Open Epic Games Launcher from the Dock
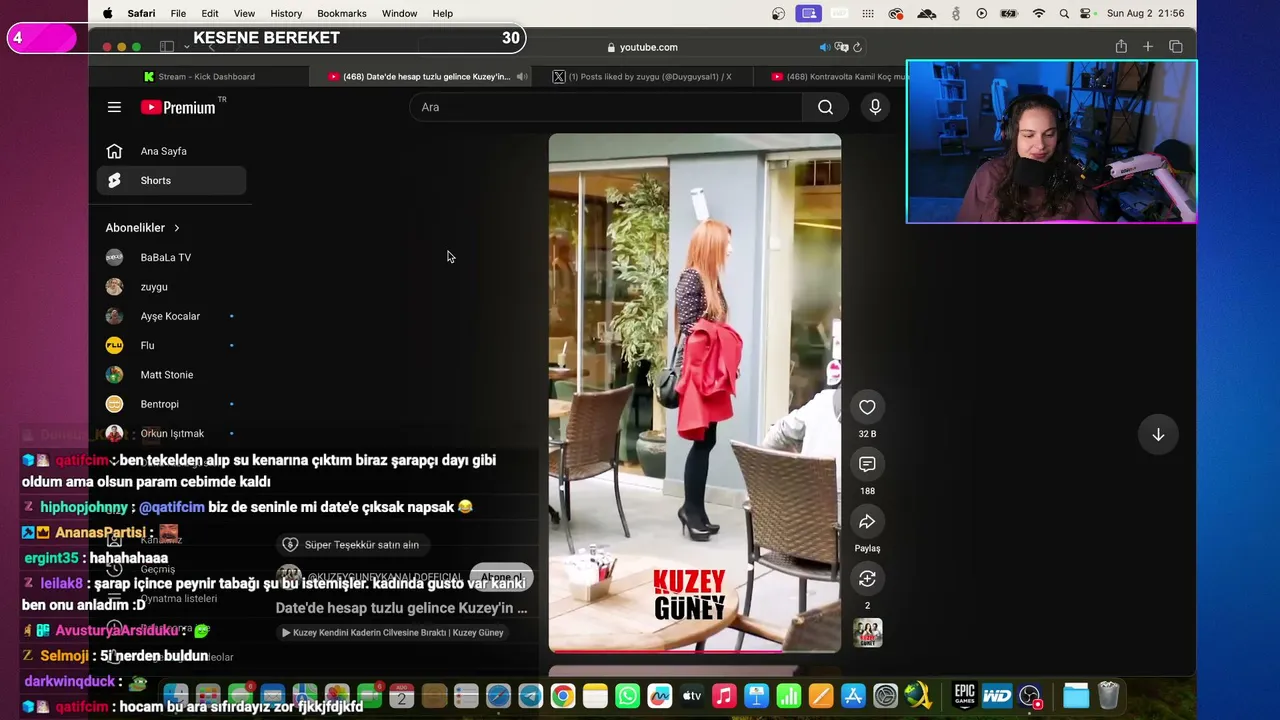This screenshot has height=720, width=1280. coord(964,696)
